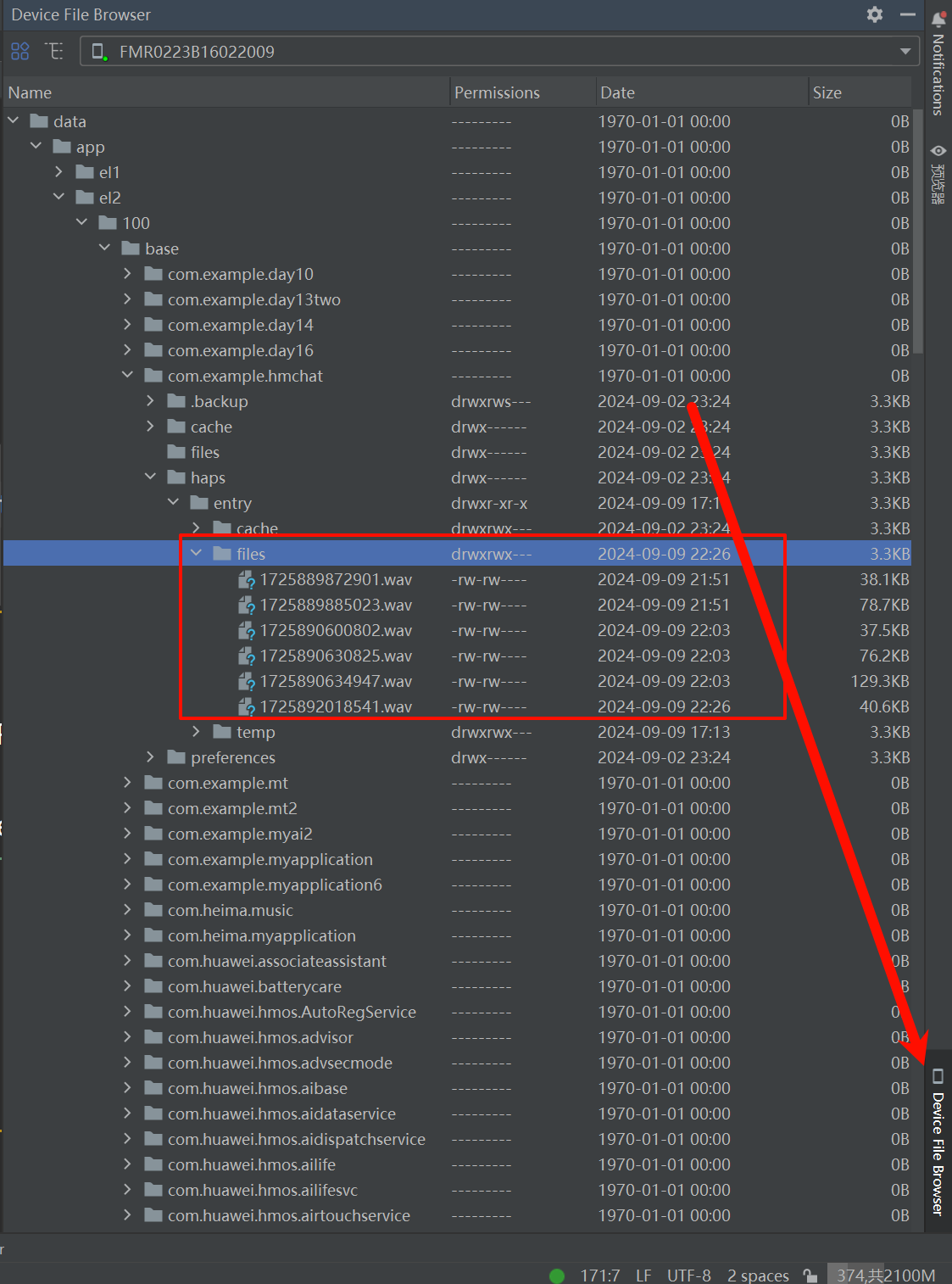Hide the Device File Browser panel

908,14
